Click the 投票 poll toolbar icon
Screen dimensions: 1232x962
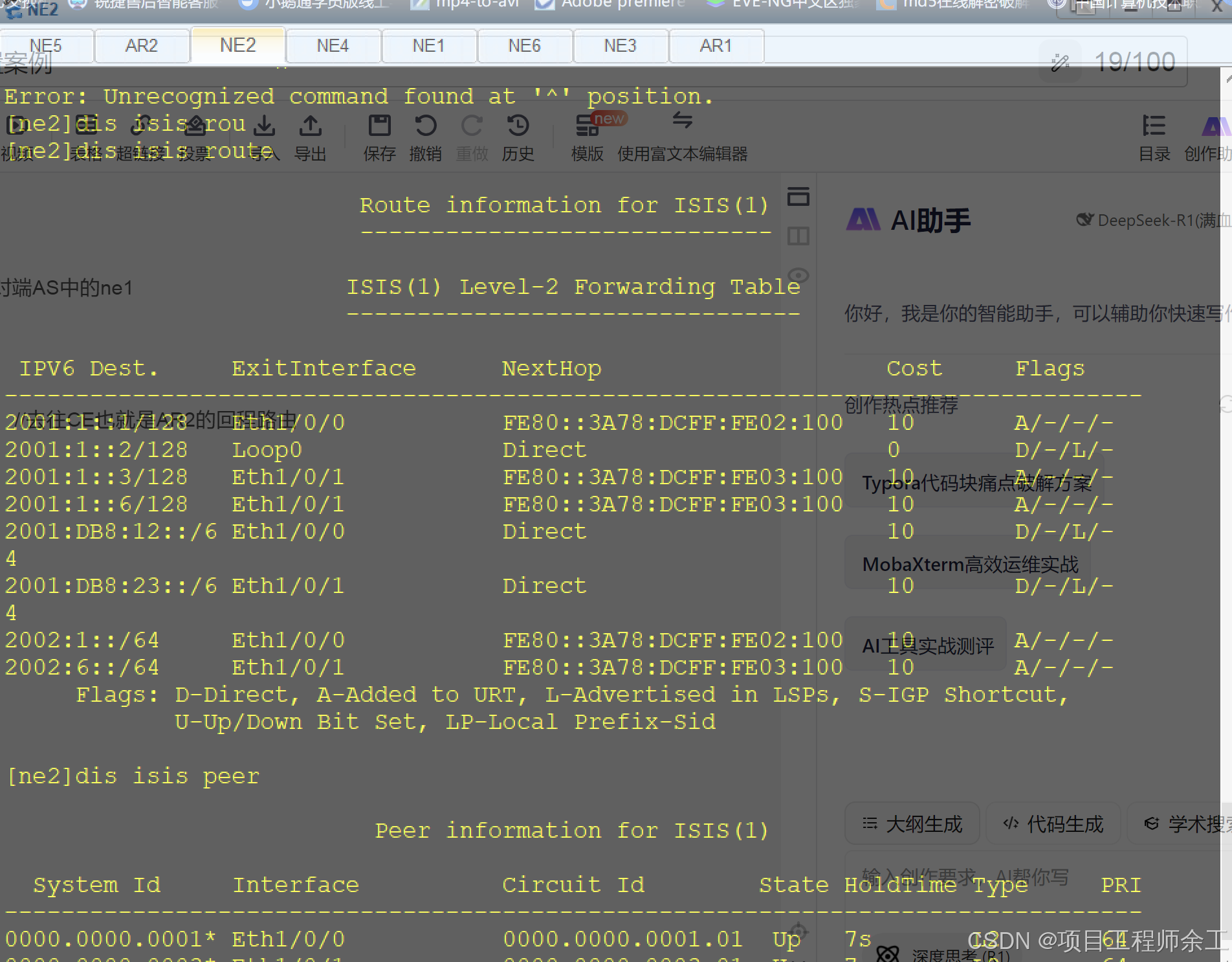195,138
